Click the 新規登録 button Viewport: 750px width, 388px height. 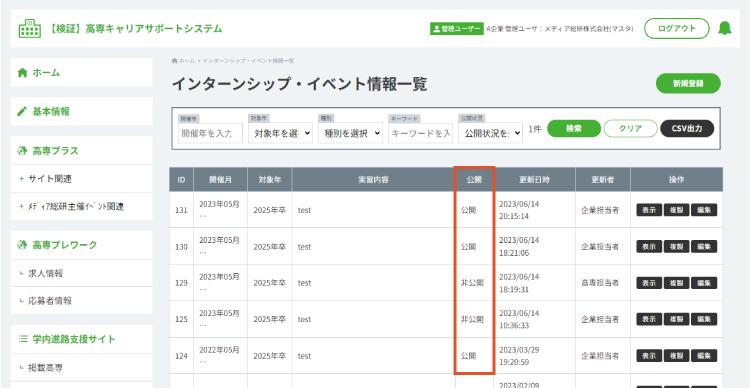tap(688, 83)
